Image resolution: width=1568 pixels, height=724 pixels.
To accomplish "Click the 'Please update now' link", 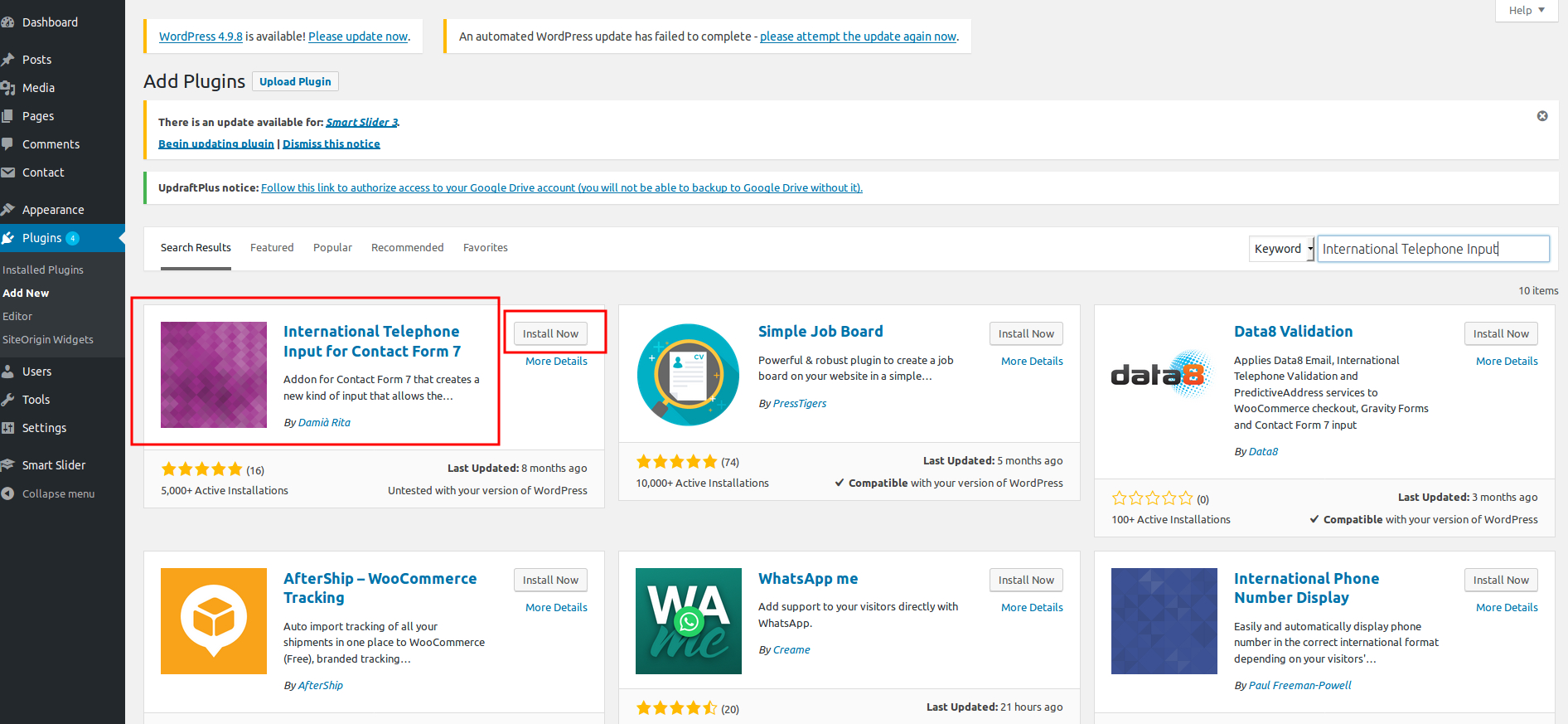I will [x=358, y=36].
